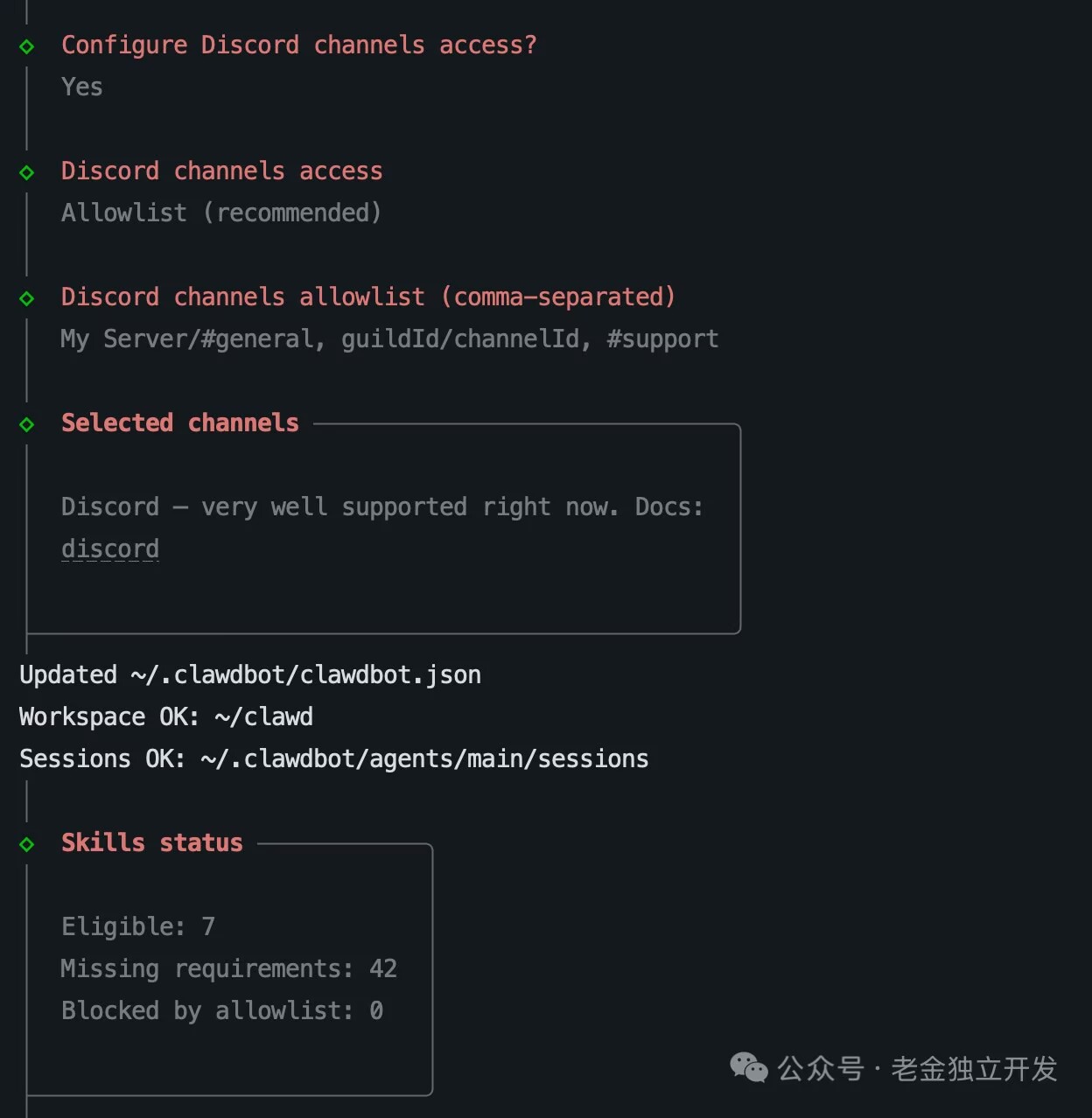Viewport: 1092px width, 1118px height.
Task: Click diamond marker beside Configure Discord channels access
Action: click(27, 46)
